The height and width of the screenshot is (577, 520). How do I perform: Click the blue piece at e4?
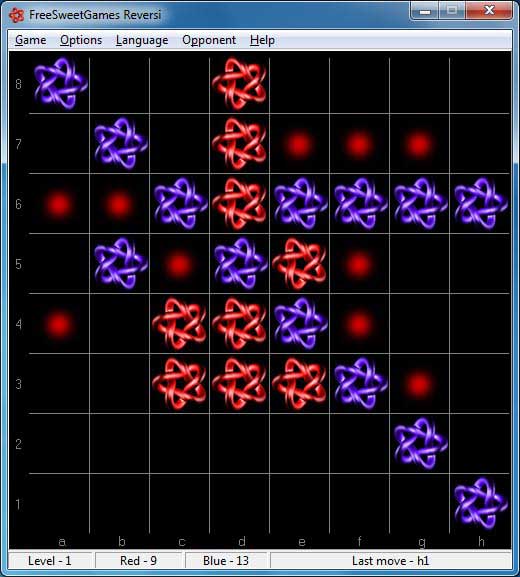pyautogui.click(x=301, y=324)
